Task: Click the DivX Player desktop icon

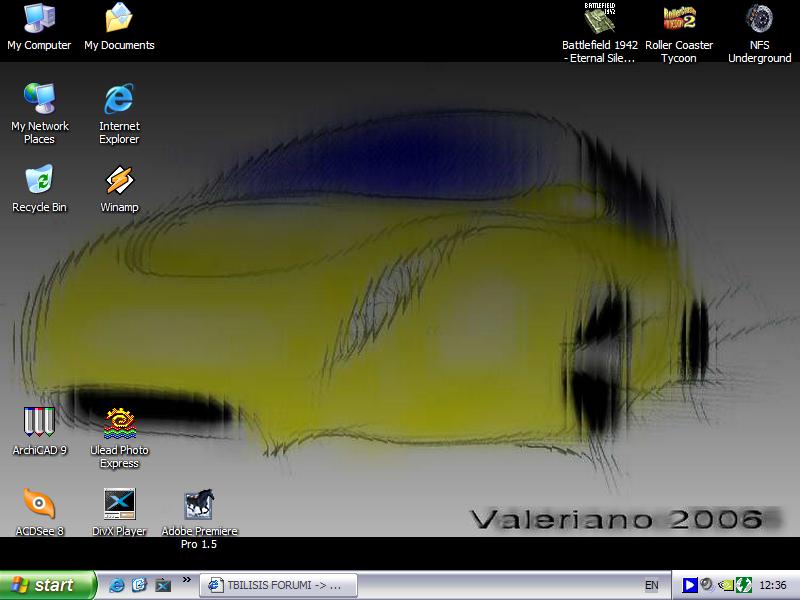Action: pyautogui.click(x=119, y=505)
